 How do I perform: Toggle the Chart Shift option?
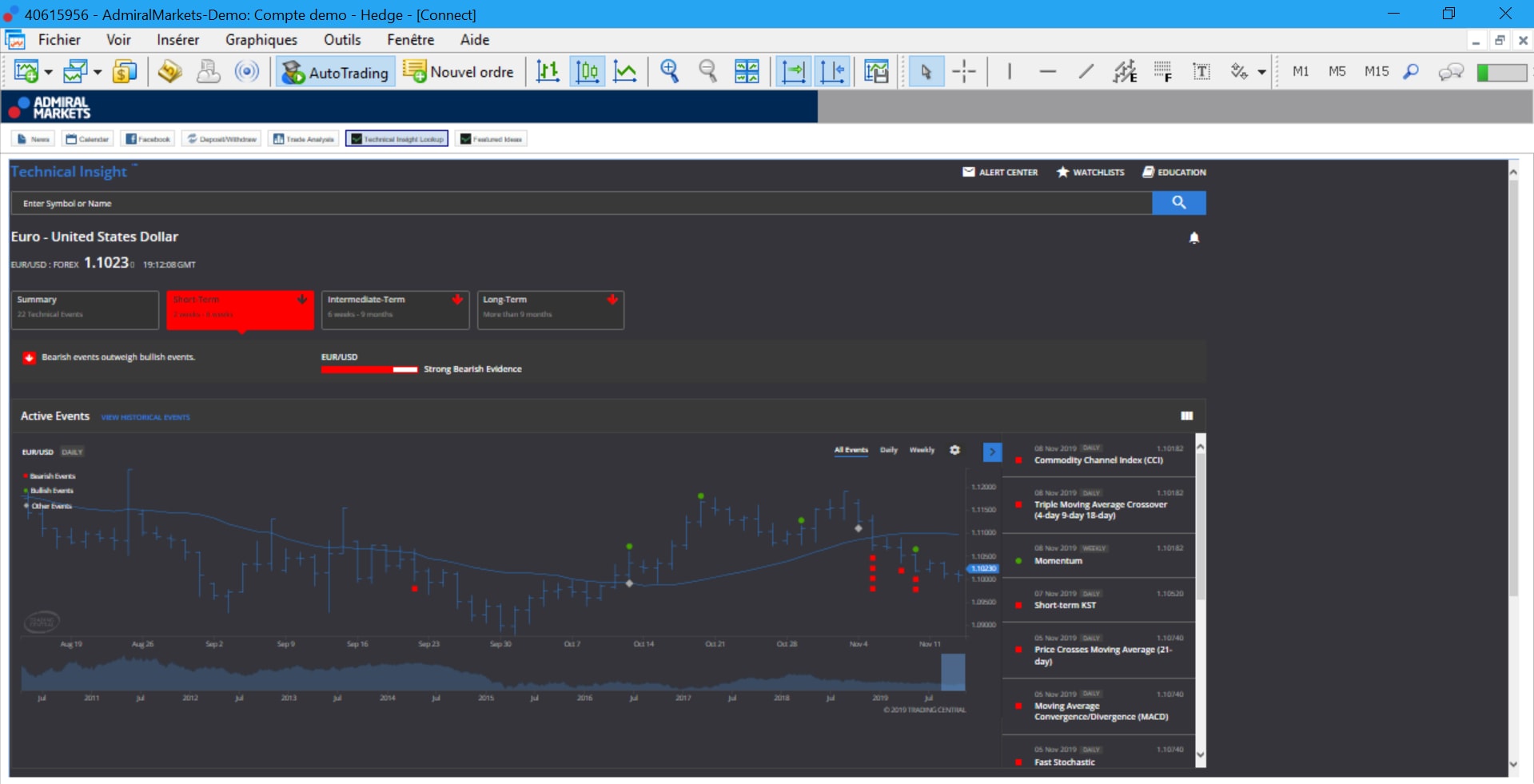coord(834,71)
